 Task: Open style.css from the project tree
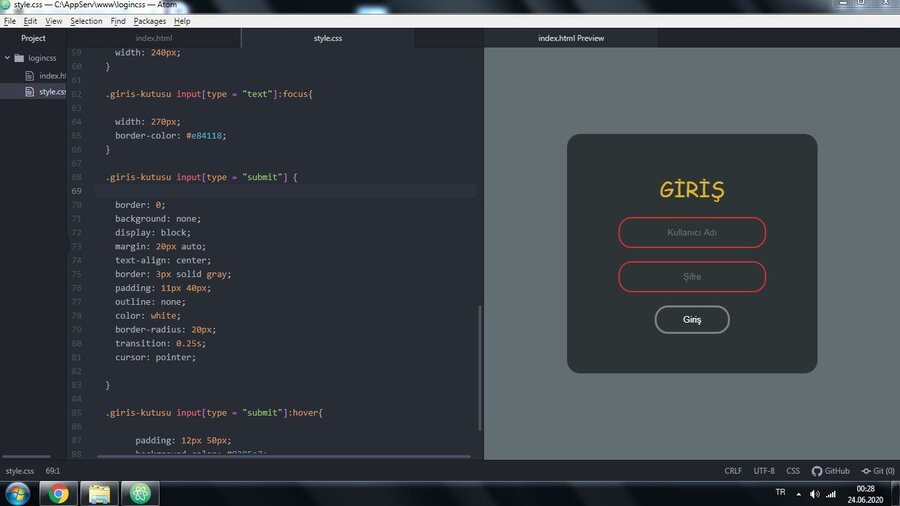pyautogui.click(x=52, y=92)
